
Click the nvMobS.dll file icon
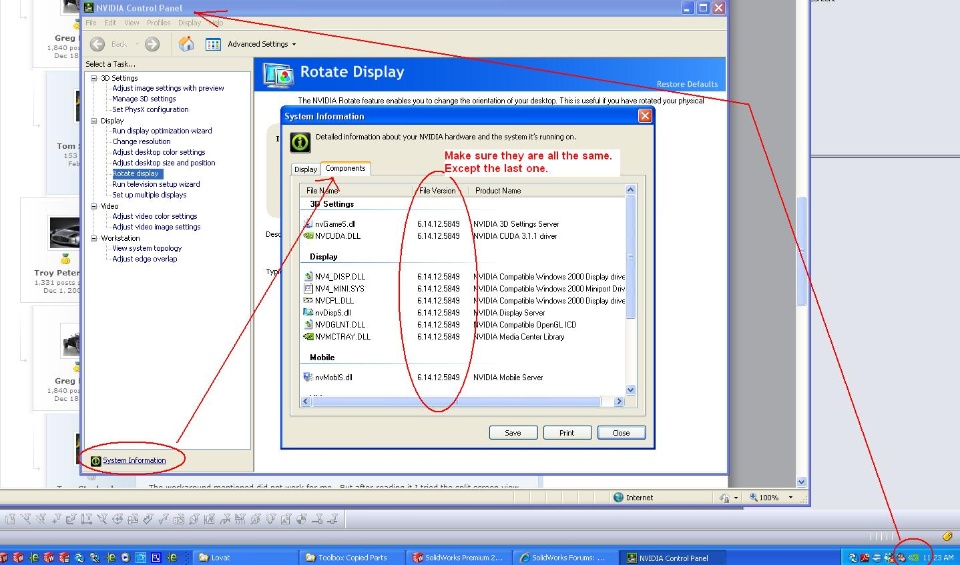309,377
